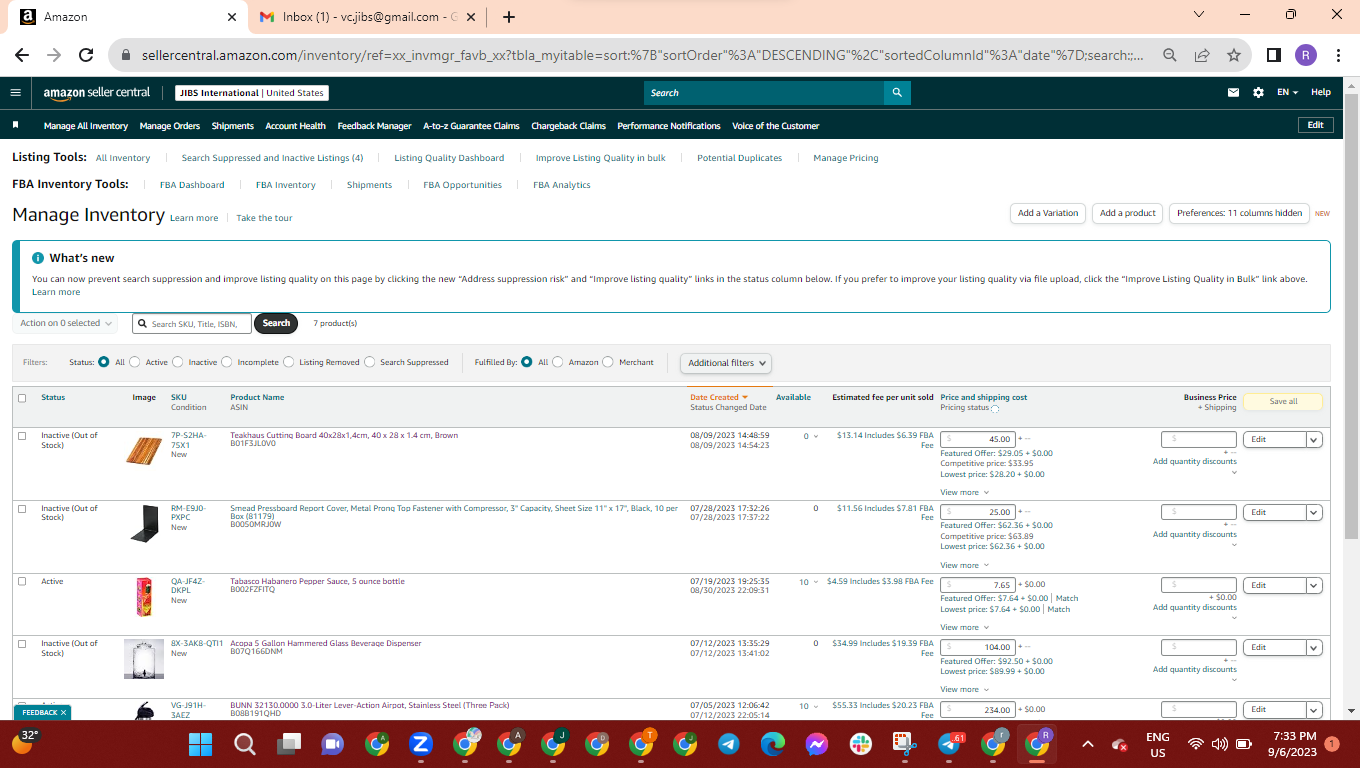Open the Seller Central hamburger menu

pyautogui.click(x=15, y=93)
